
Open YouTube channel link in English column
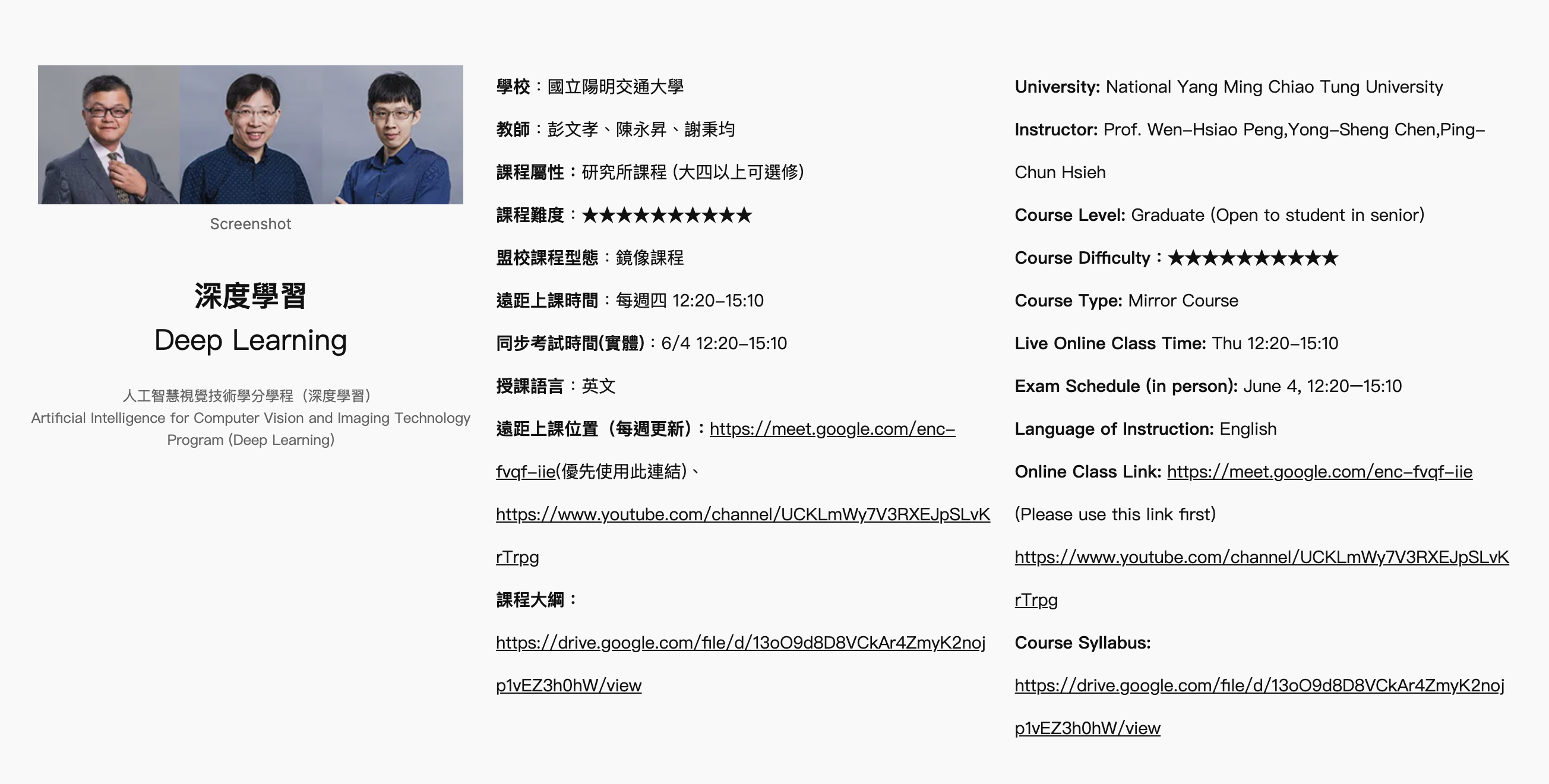pos(1262,557)
